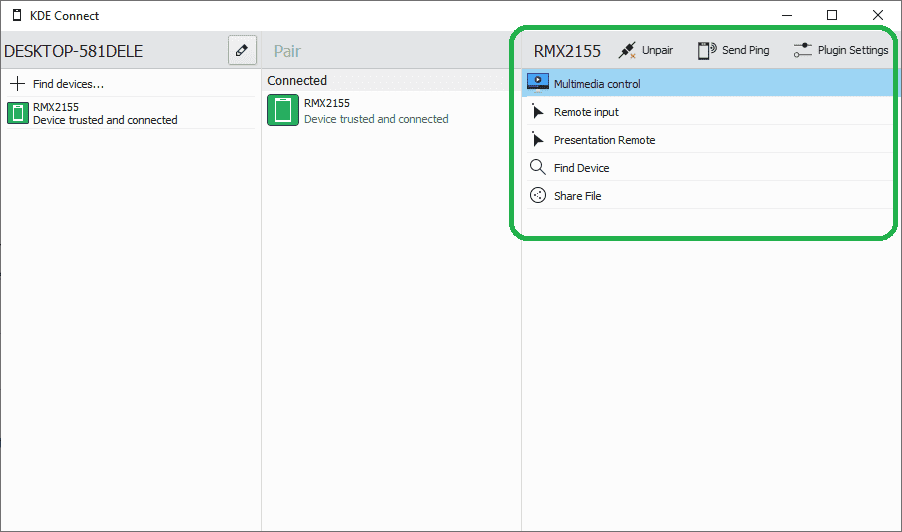Click the RMX2155 heading in right panel
This screenshot has width=902, height=532.
pos(567,51)
